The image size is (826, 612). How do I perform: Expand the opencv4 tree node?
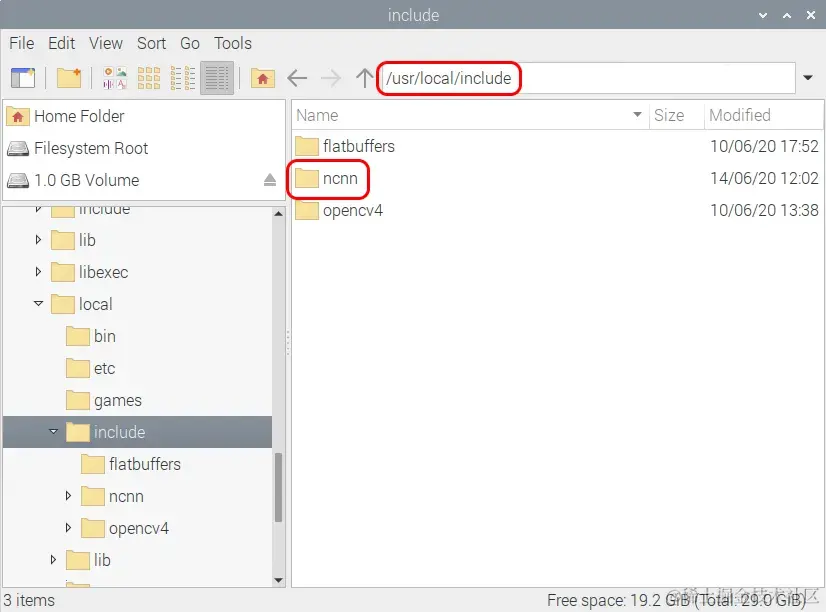coord(68,528)
